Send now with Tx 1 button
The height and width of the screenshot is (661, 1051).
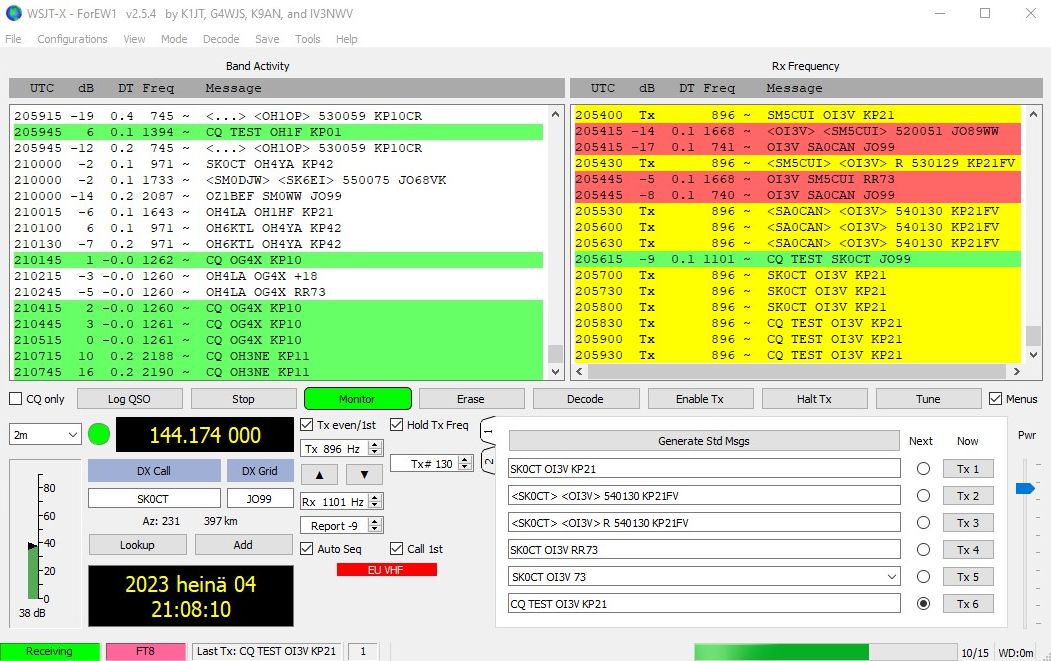coord(968,469)
